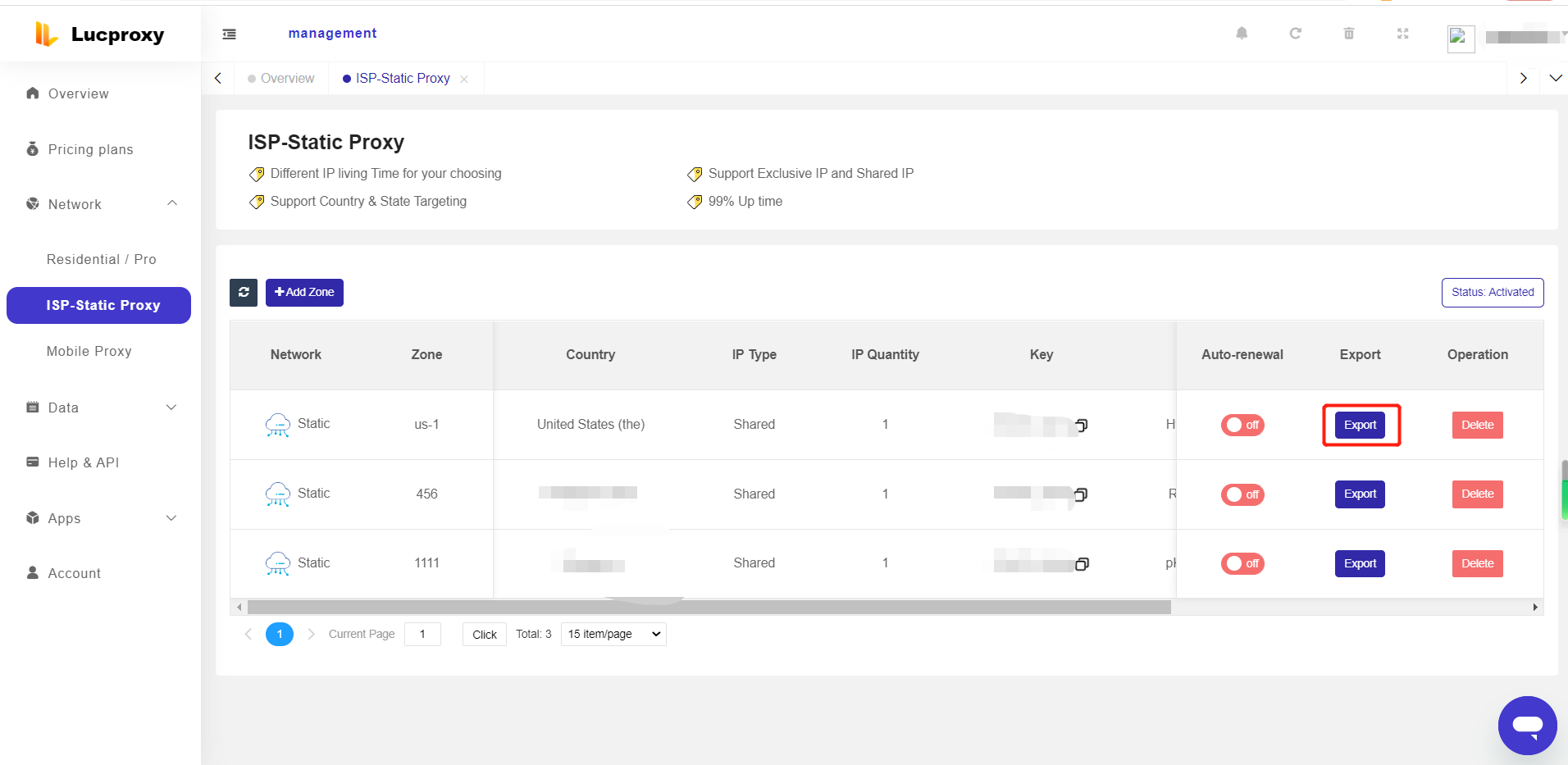1568x765 pixels.
Task: Click the page refresh icon in header
Action: click(1296, 34)
